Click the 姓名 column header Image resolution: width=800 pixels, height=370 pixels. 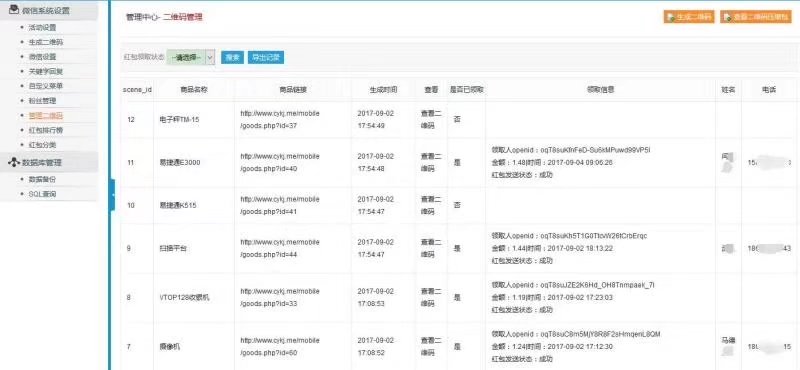tap(728, 89)
